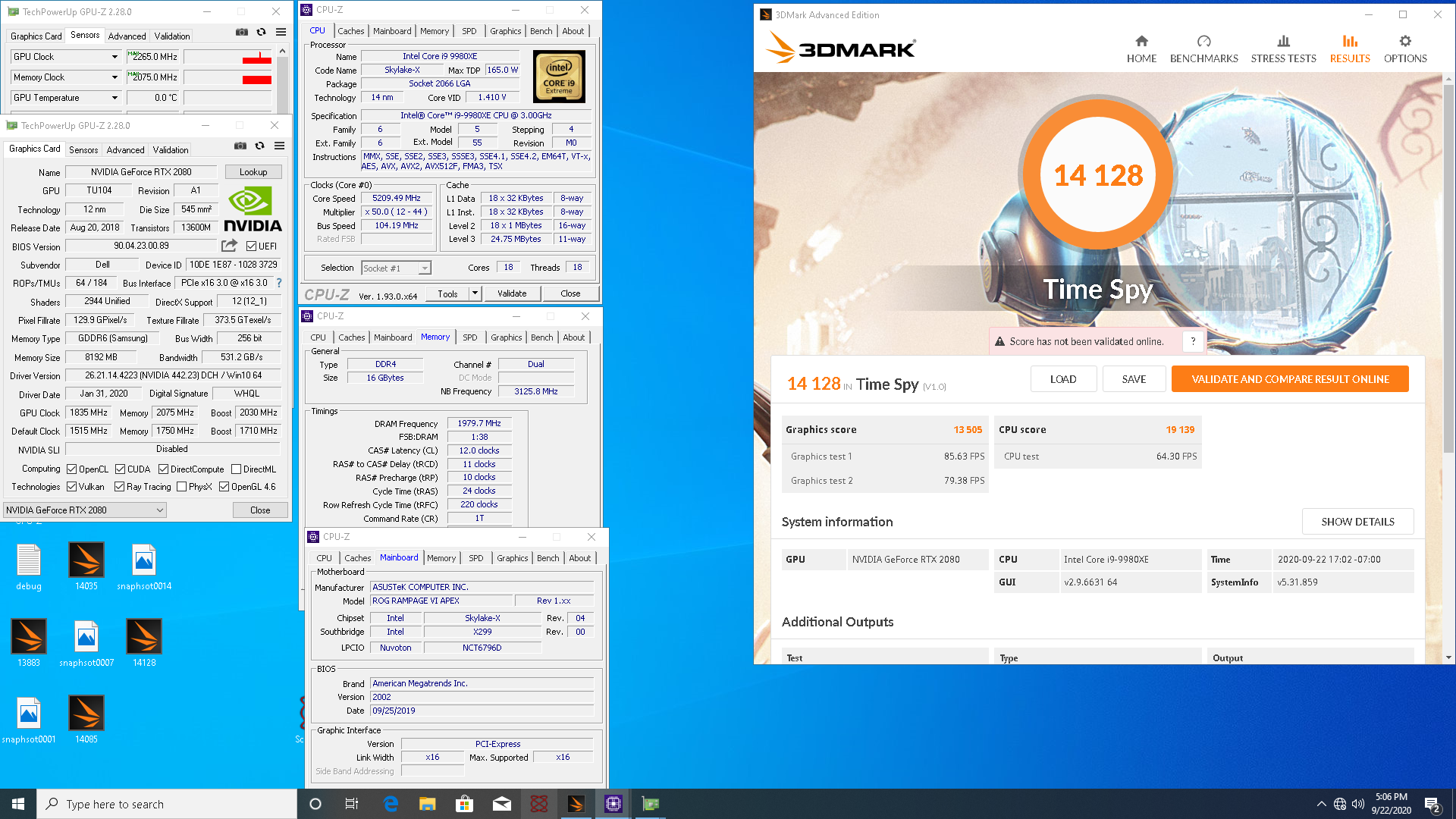Click the Intel Core i9 Extreme logo
This screenshot has width=1456, height=819.
(559, 77)
